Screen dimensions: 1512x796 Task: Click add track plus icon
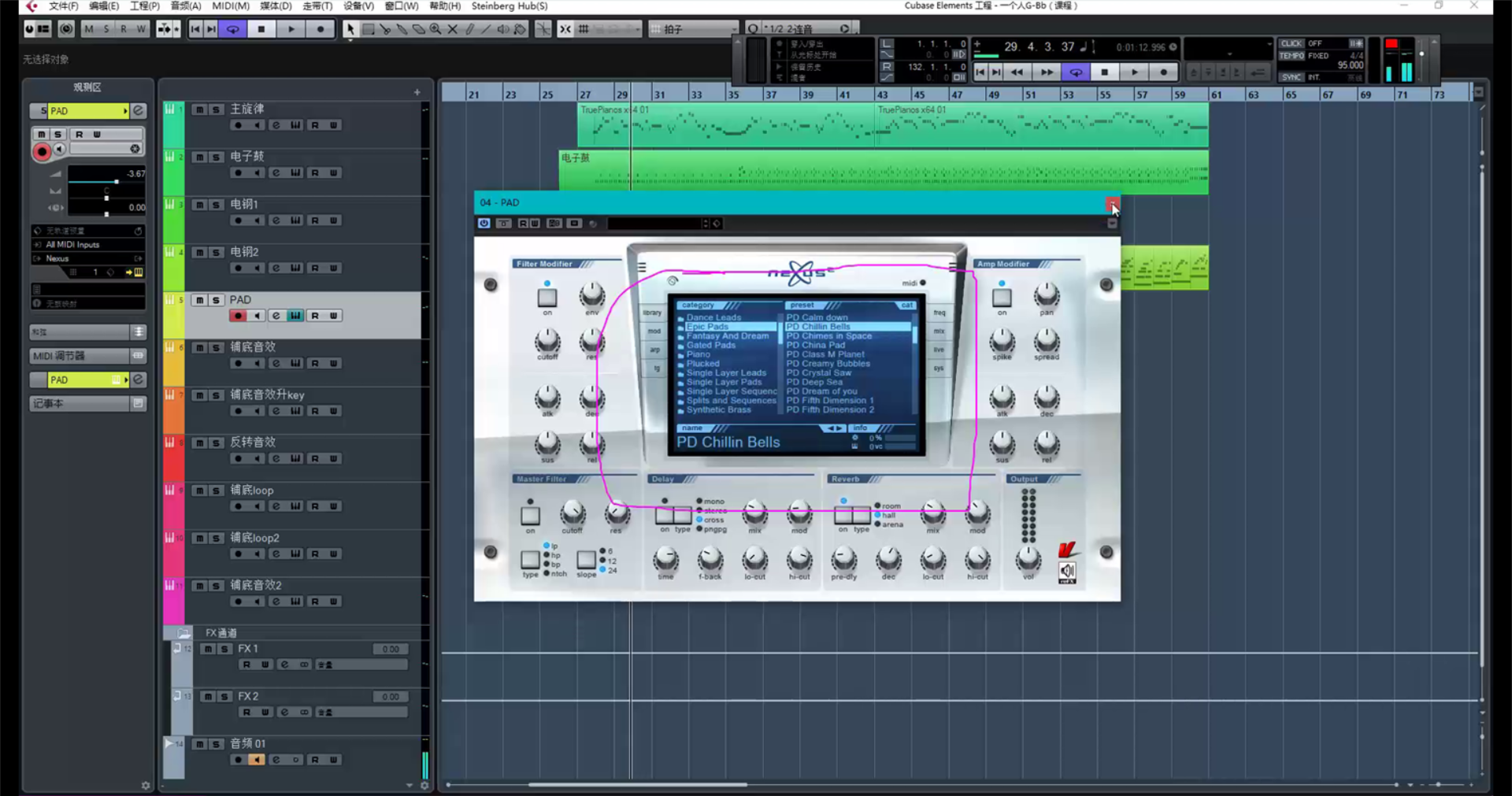417,92
